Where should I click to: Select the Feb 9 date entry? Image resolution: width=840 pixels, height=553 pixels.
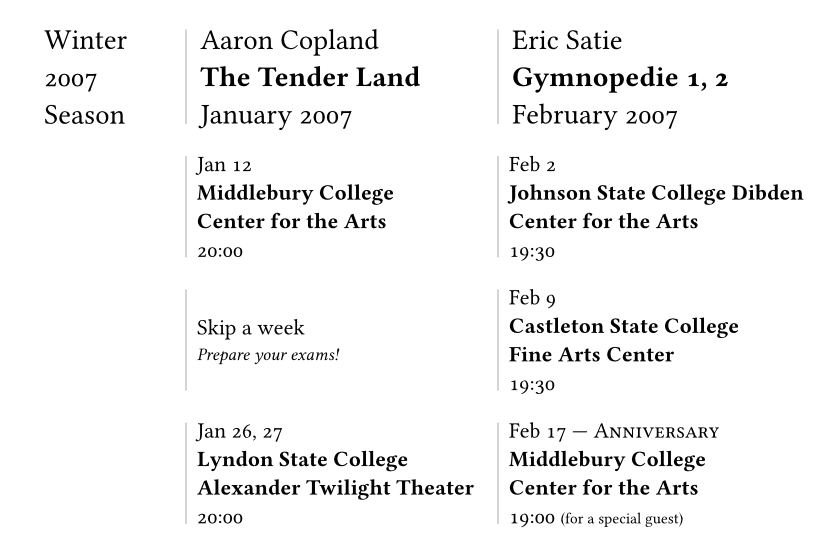tap(532, 298)
